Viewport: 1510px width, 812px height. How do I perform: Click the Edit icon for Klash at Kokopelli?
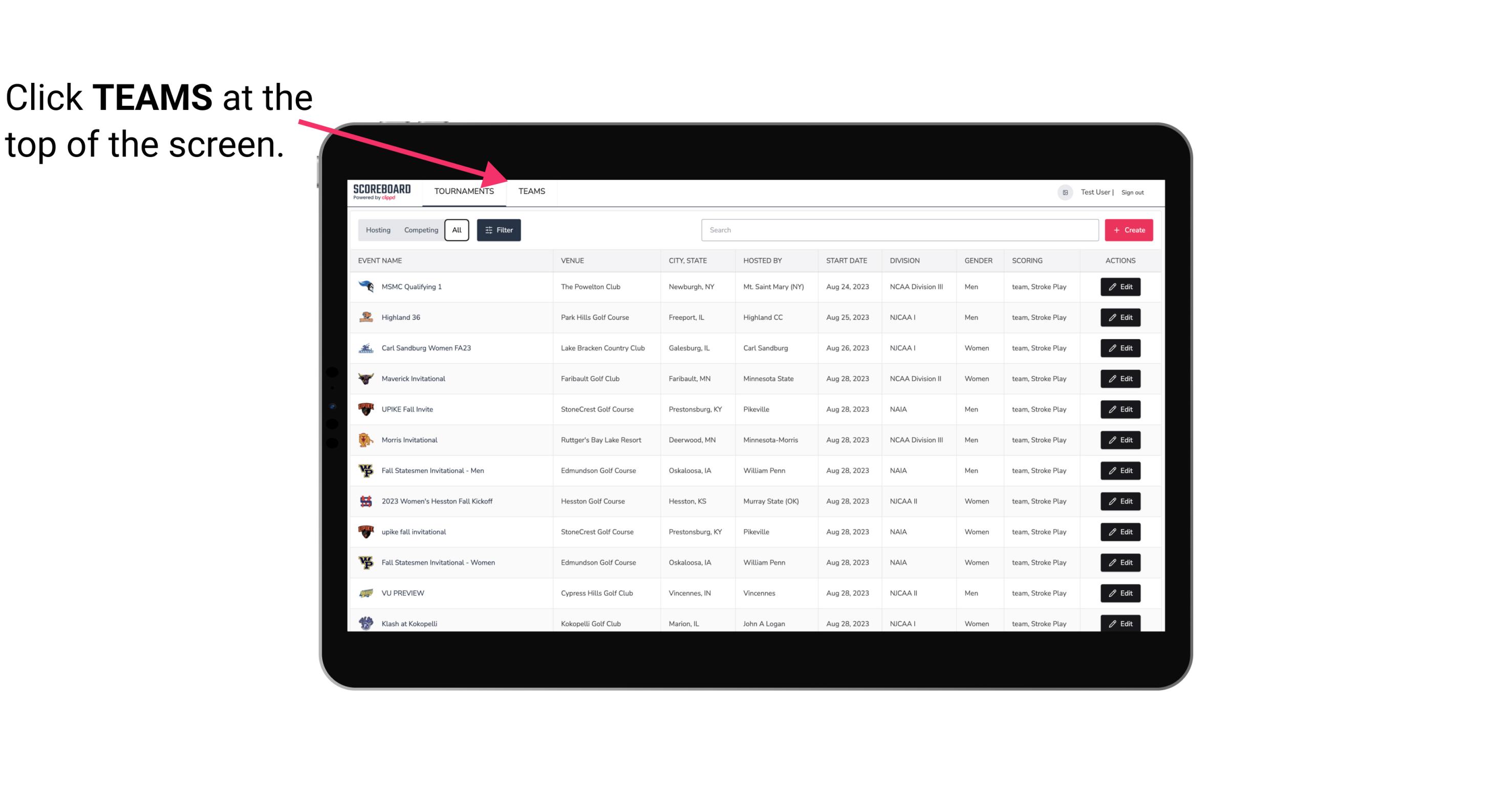(x=1121, y=622)
